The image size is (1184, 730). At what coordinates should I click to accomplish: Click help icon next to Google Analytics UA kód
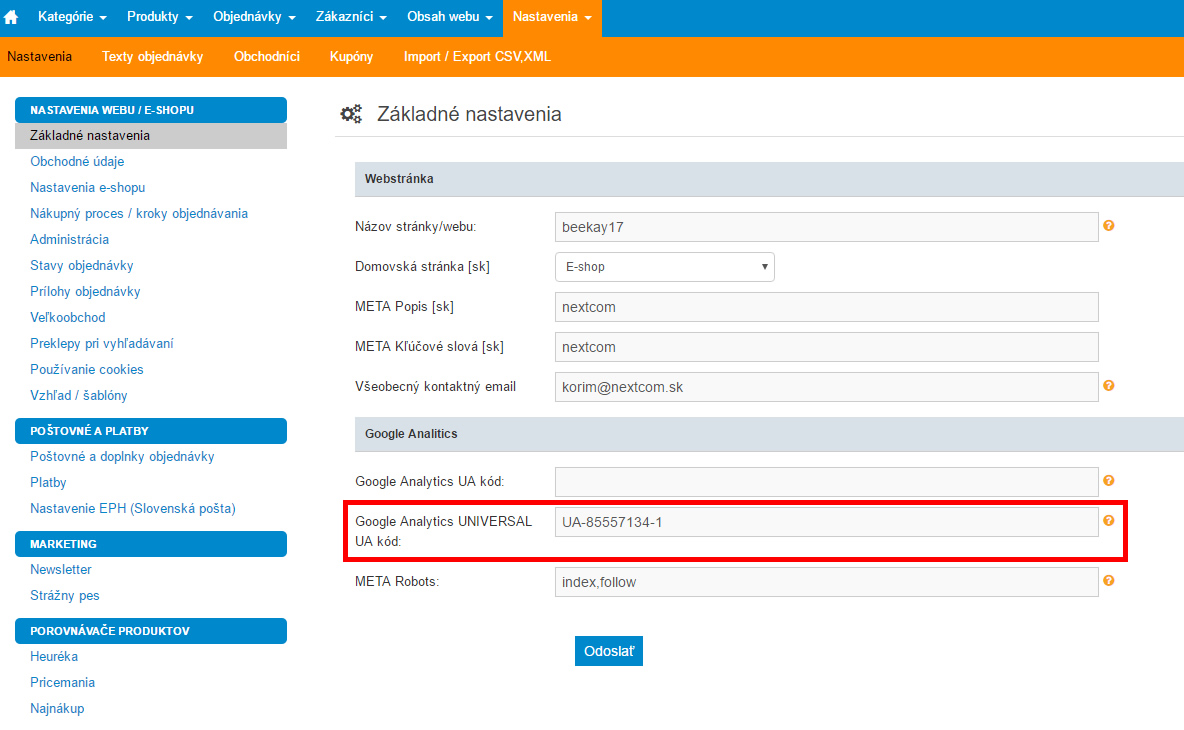[x=1108, y=480]
